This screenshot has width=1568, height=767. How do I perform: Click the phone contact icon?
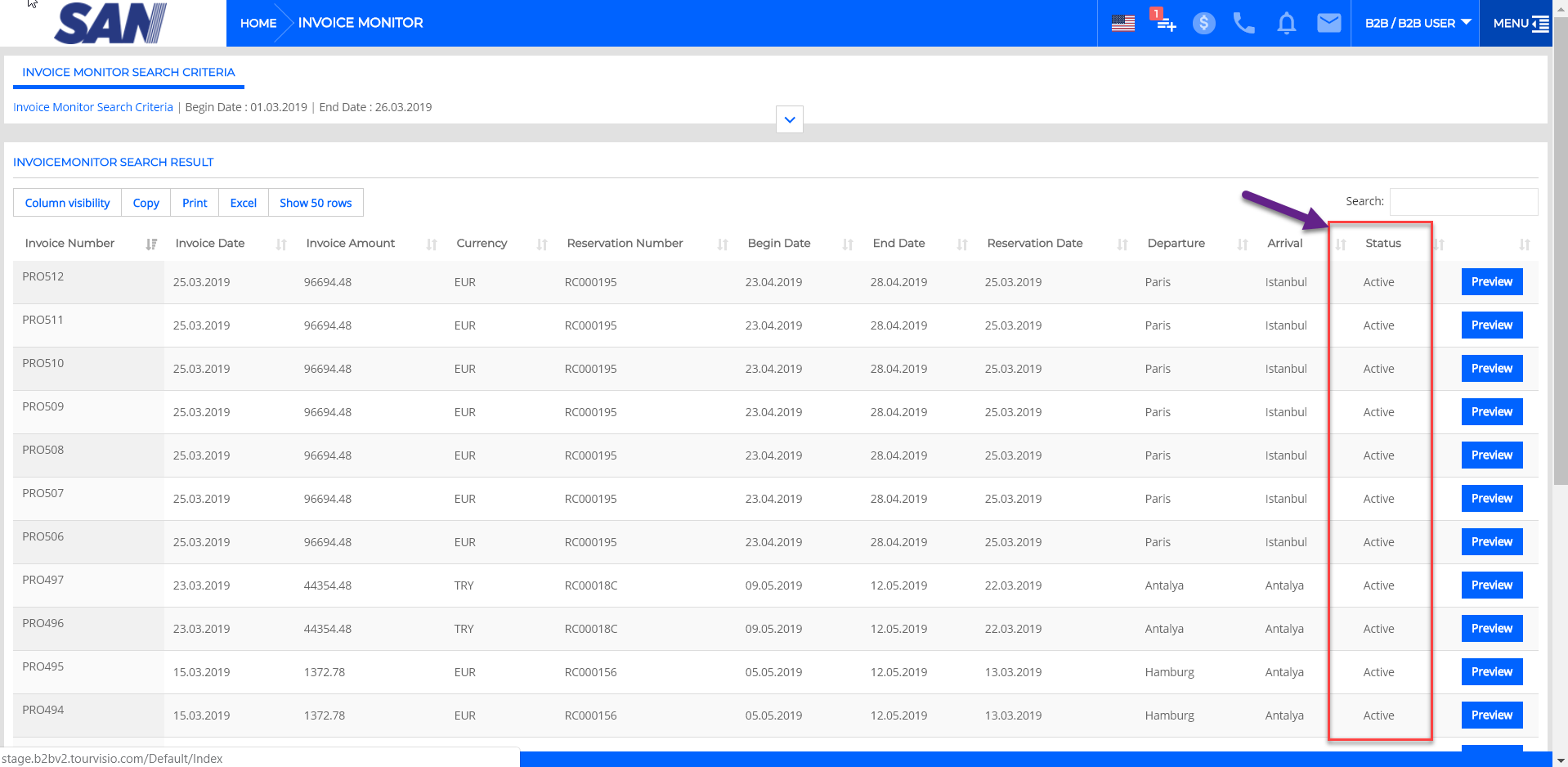1243,24
